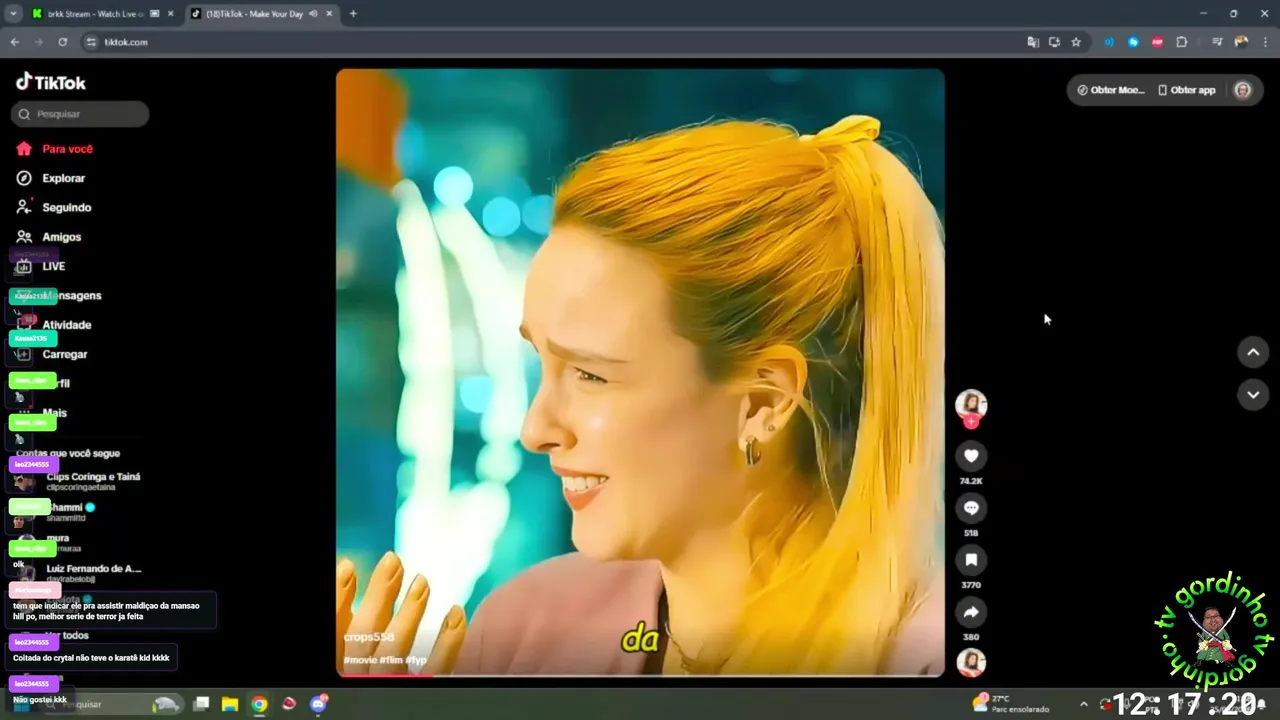1280x720 pixels.
Task: Expand the system tray hidden icons chevron
Action: (1083, 704)
